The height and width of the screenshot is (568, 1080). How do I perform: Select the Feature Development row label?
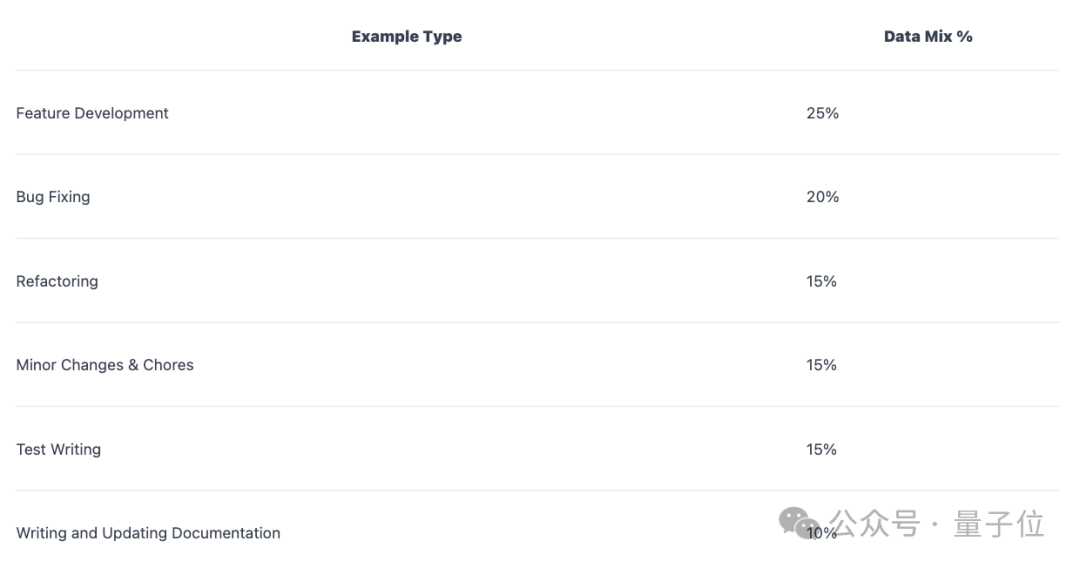pos(92,113)
